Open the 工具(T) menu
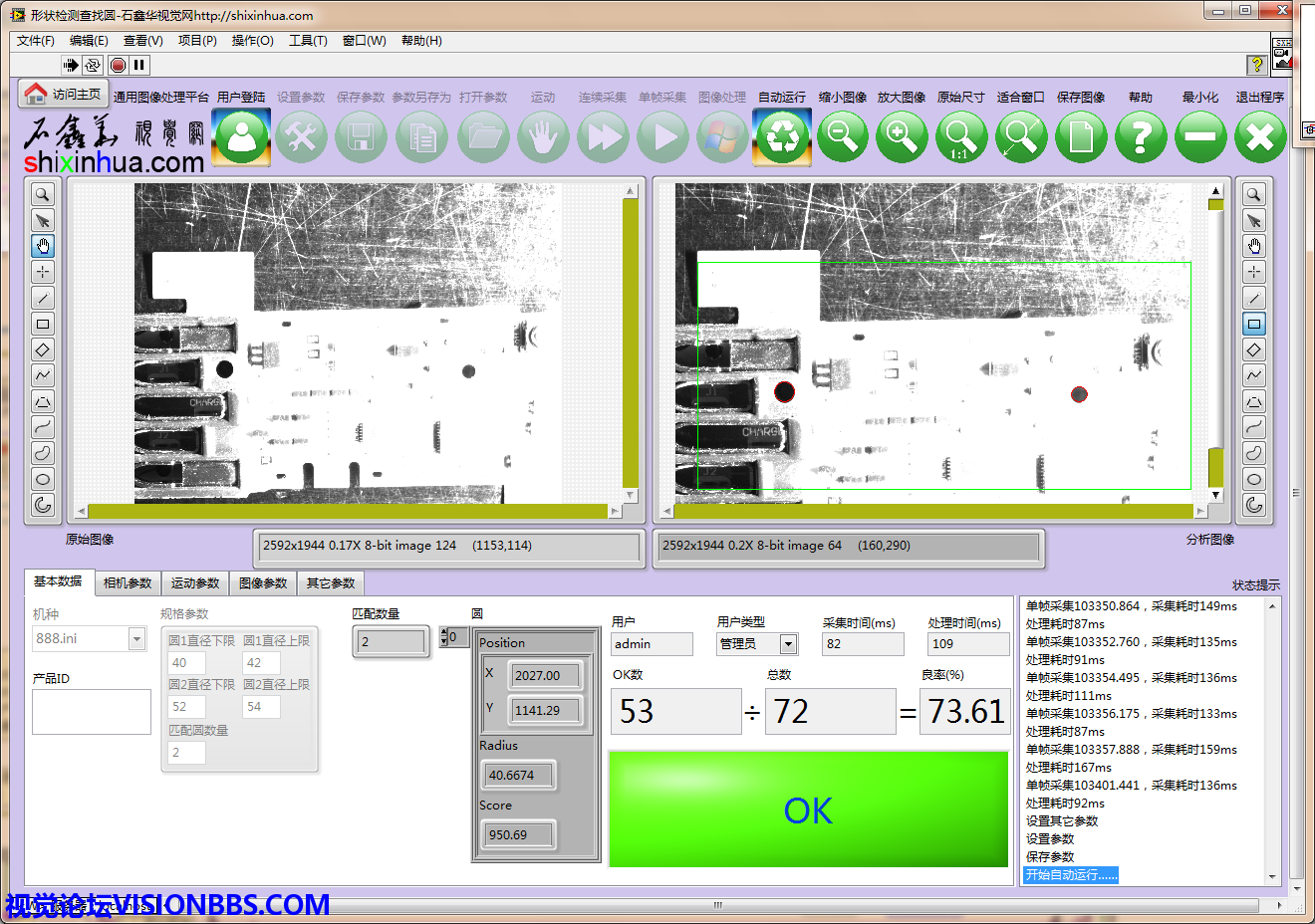The height and width of the screenshot is (924, 1315). (308, 41)
